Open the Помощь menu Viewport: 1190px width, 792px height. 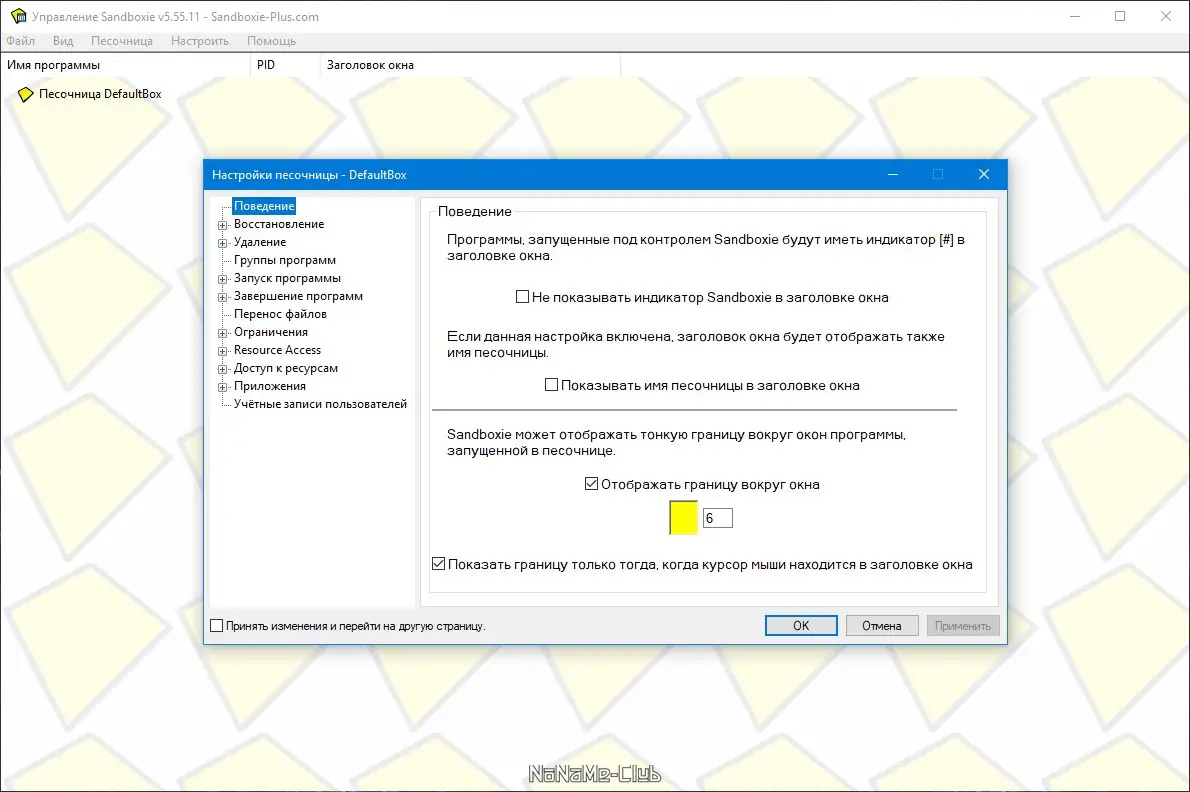coord(271,41)
